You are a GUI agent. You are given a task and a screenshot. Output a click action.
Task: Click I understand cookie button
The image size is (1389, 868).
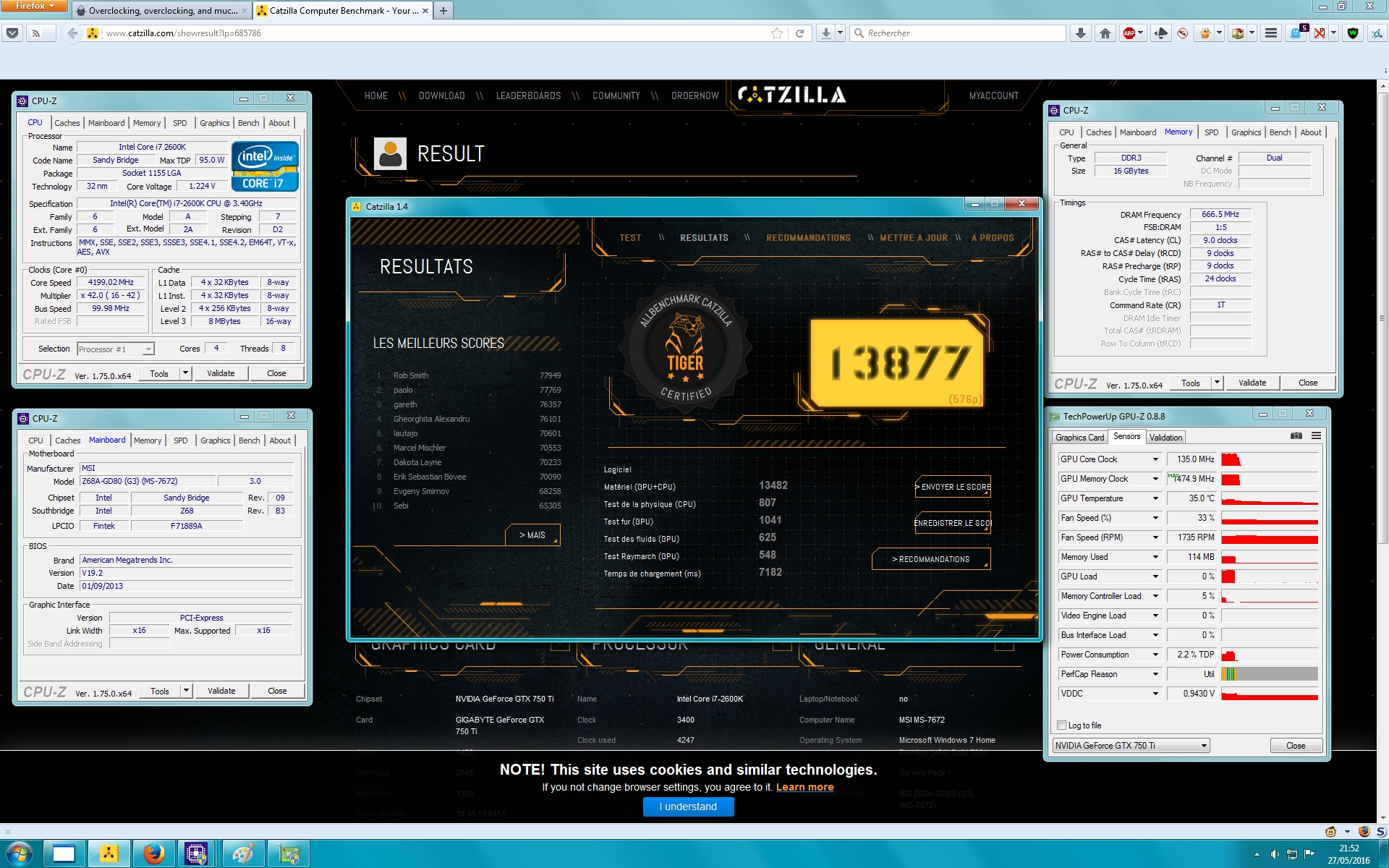point(688,807)
